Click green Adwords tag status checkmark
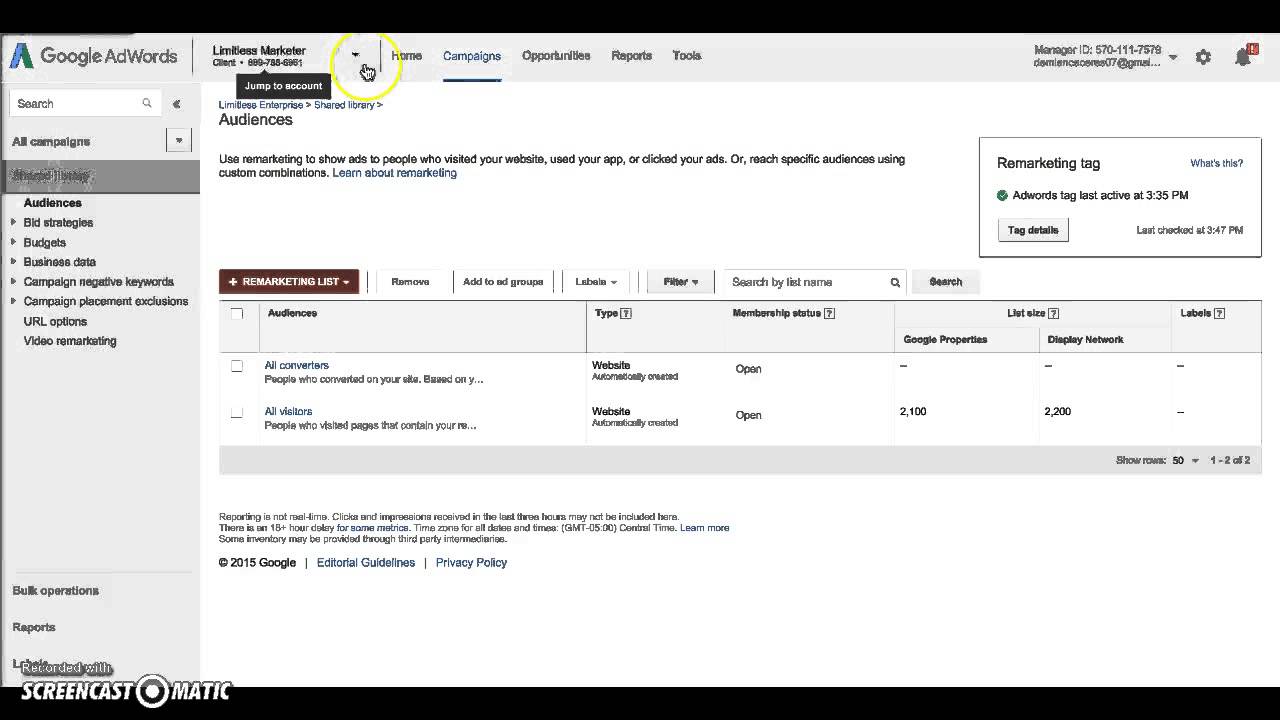The image size is (1280, 720). [x=1003, y=196]
